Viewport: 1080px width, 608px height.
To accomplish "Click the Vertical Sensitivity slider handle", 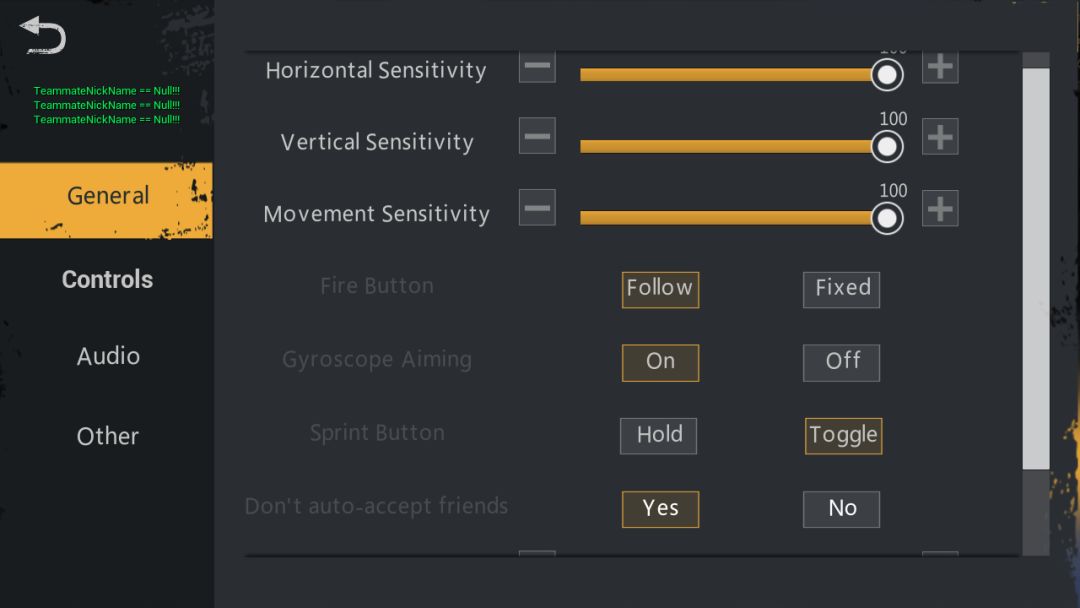I will 886,146.
